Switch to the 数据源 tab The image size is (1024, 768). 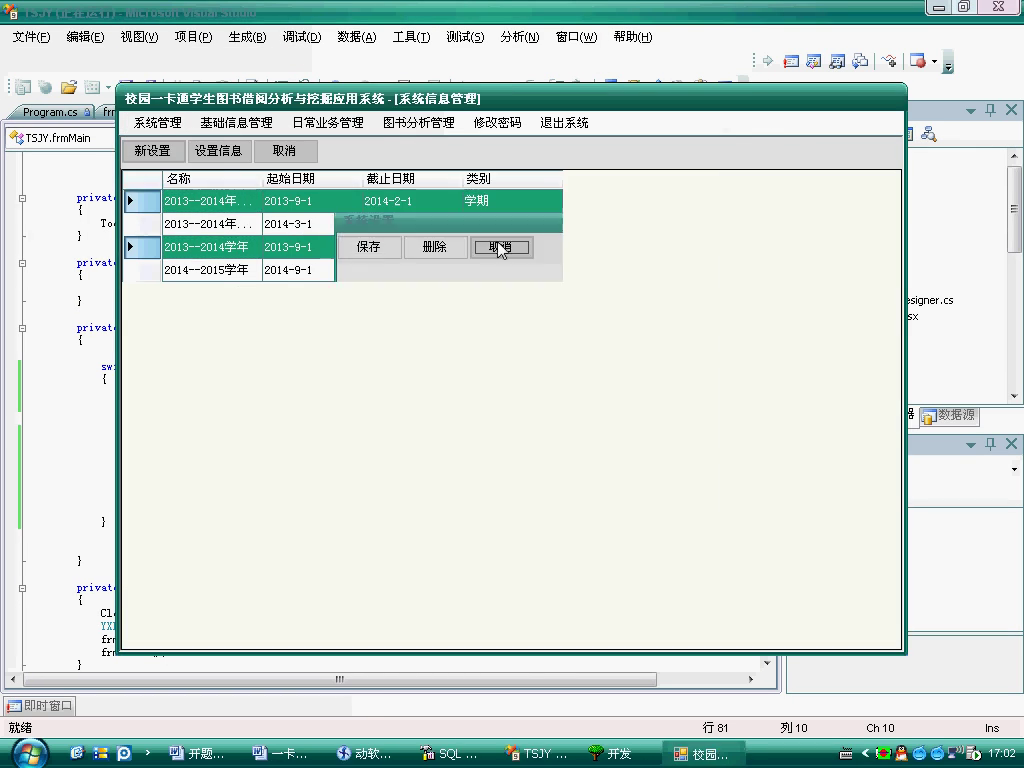950,415
